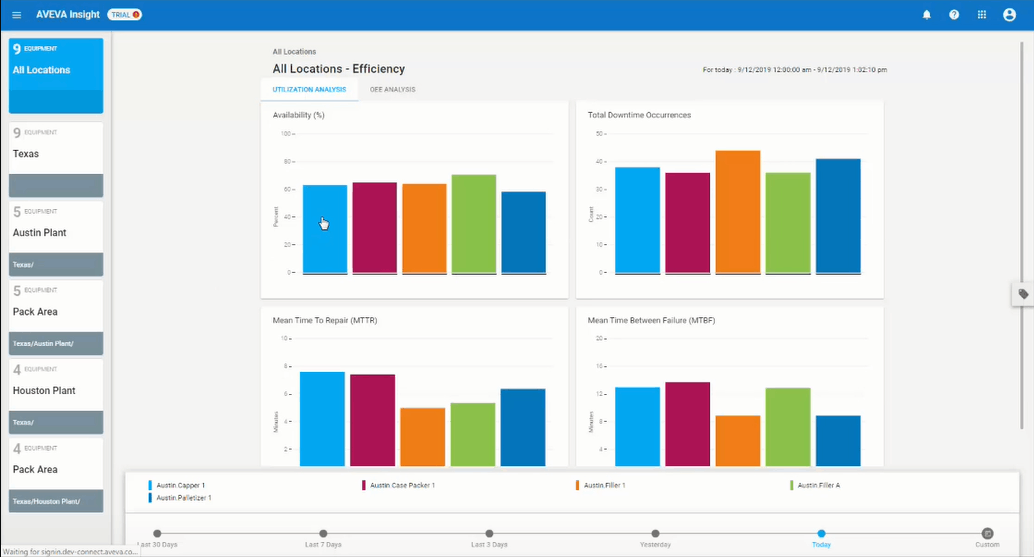Click the tag icon on right edge
The height and width of the screenshot is (557, 1034).
pyautogui.click(x=1023, y=294)
